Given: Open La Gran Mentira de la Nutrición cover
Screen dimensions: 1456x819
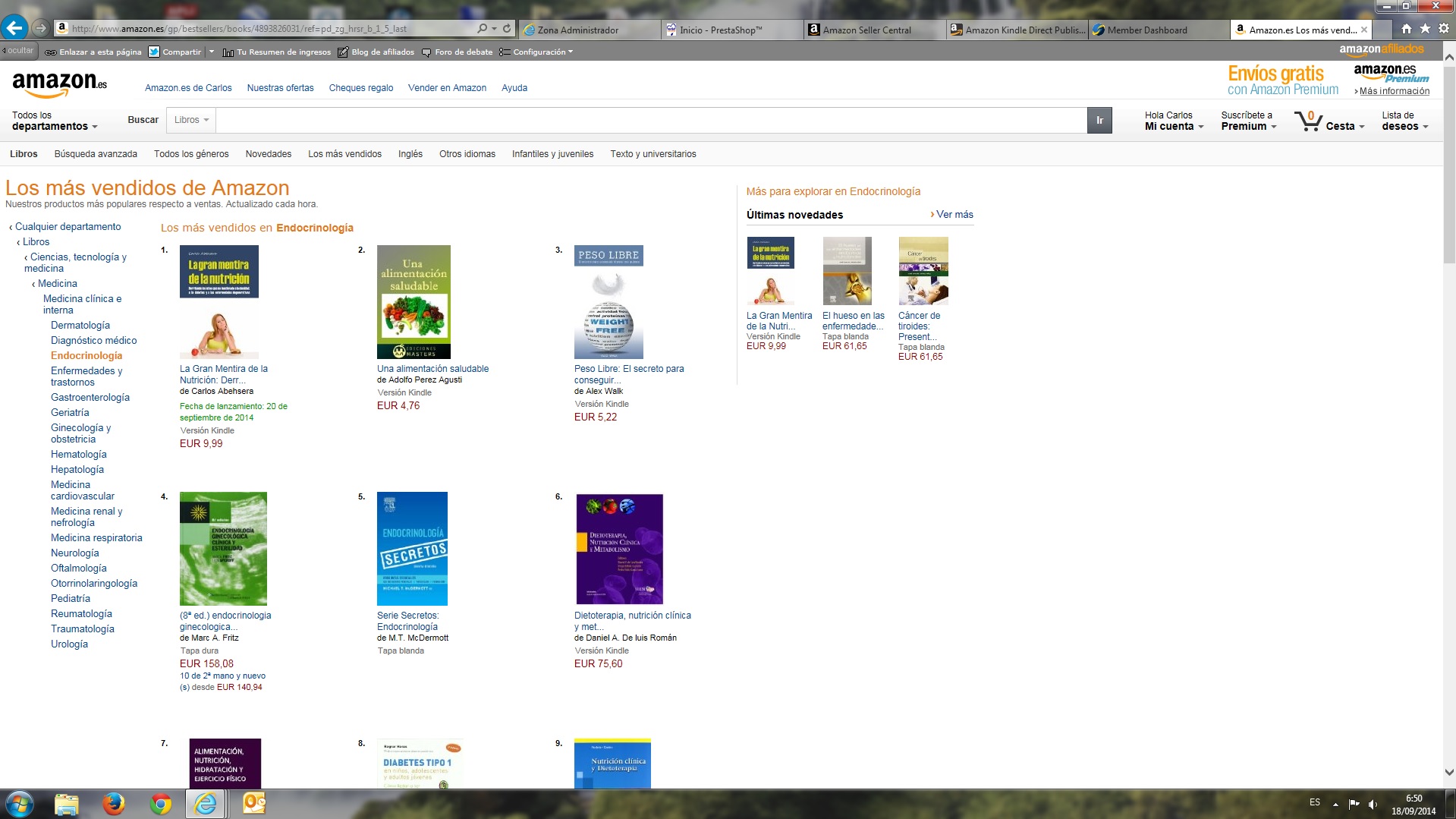Looking at the screenshot, I should coord(219,301).
